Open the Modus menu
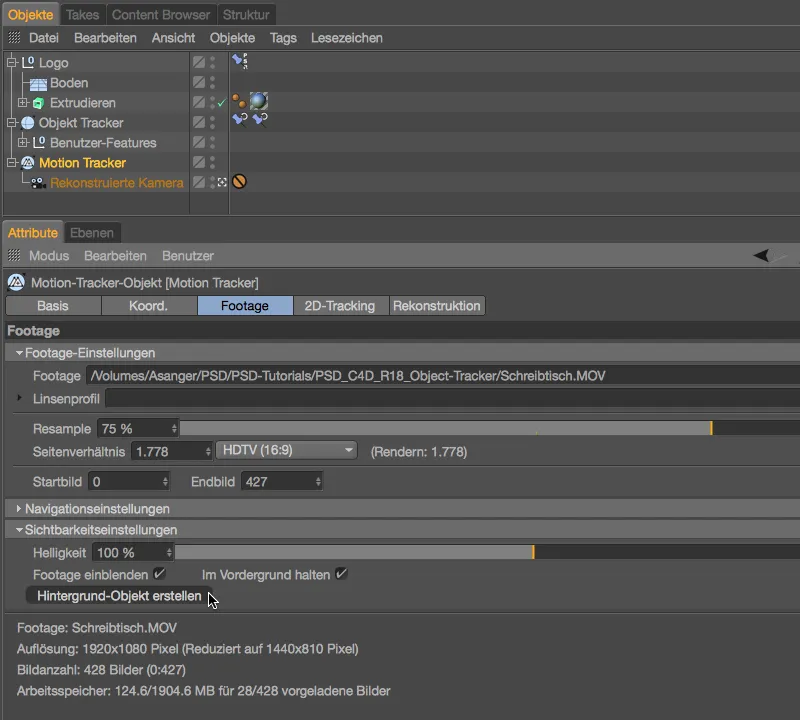 tap(49, 256)
